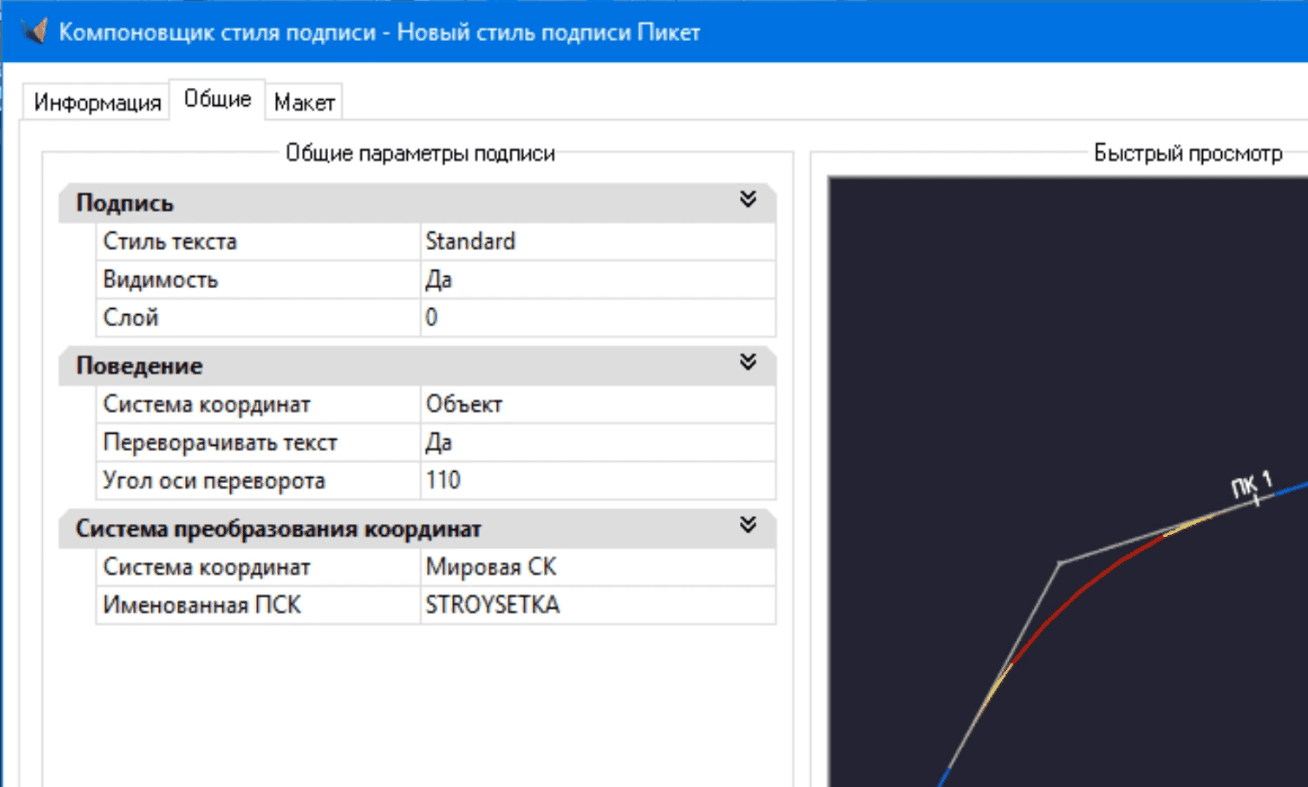Image resolution: width=1308 pixels, height=787 pixels.
Task: Click the Слой value field 0
Action: point(596,318)
